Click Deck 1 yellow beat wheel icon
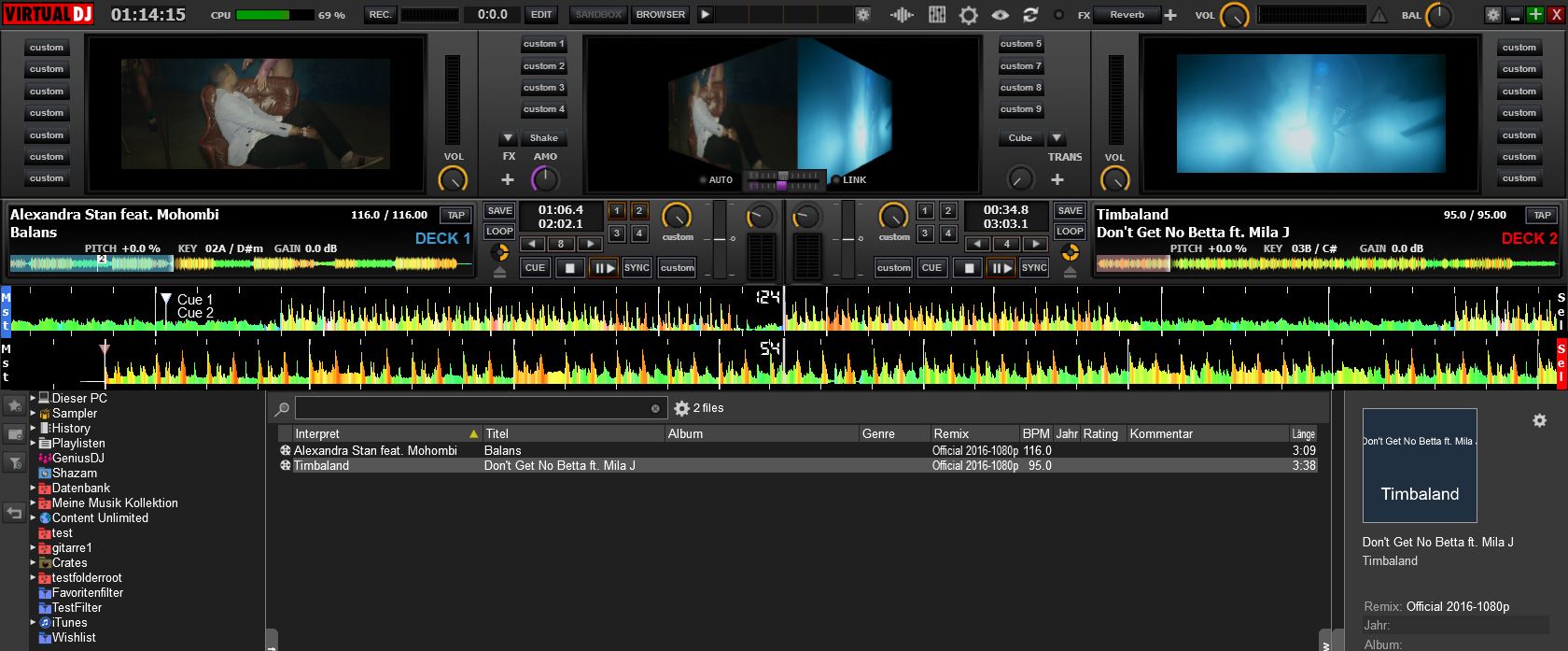1568x651 pixels. 499,252
